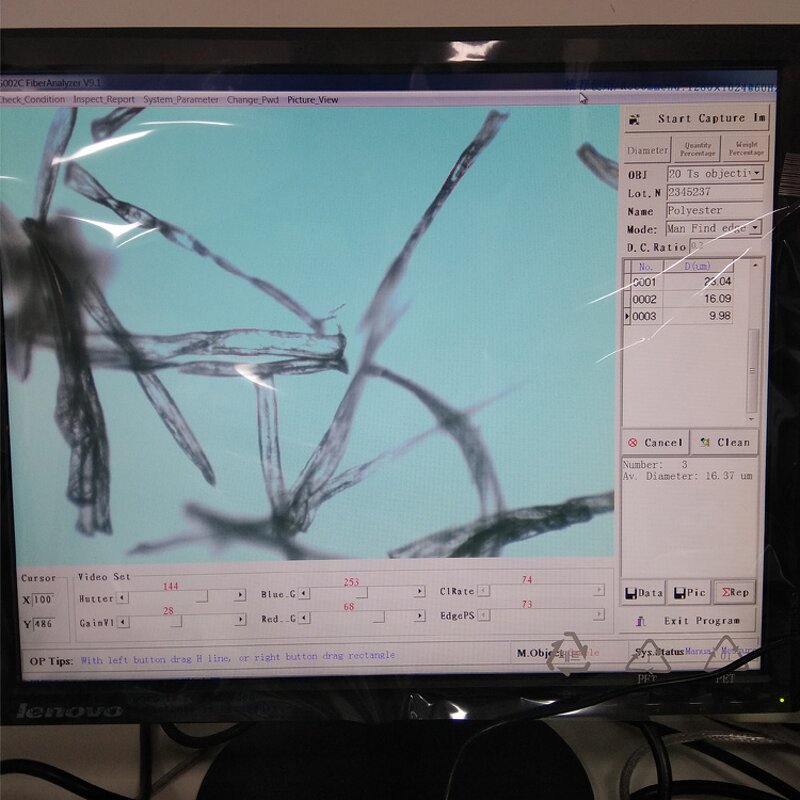Click the Blue_G slider thumb
This screenshot has height=800, width=800.
pyautogui.click(x=362, y=594)
